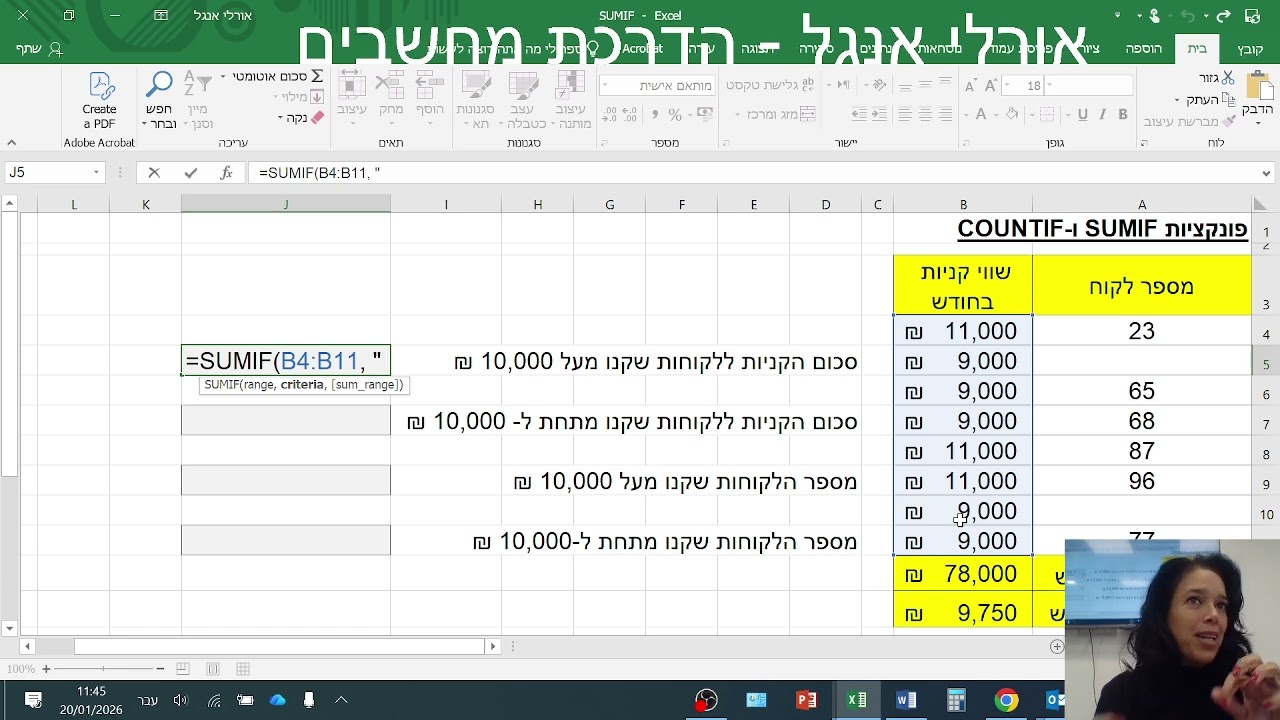
Task: Click the Percent Style icon
Action: pos(675,115)
